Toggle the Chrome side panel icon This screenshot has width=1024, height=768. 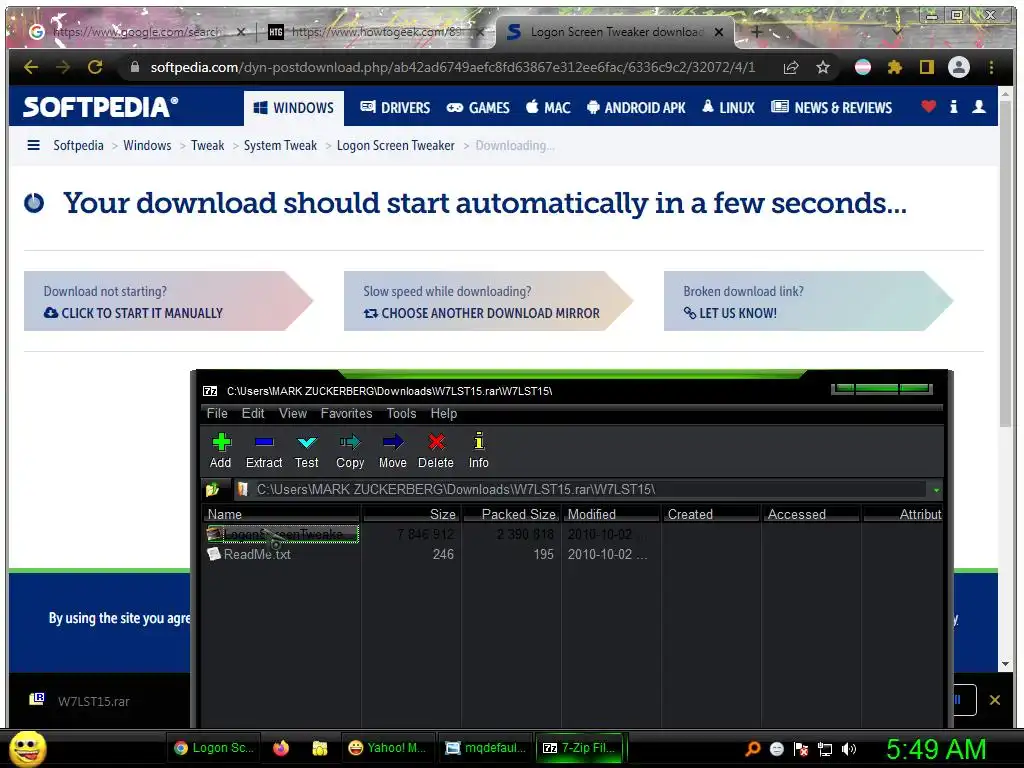(927, 67)
